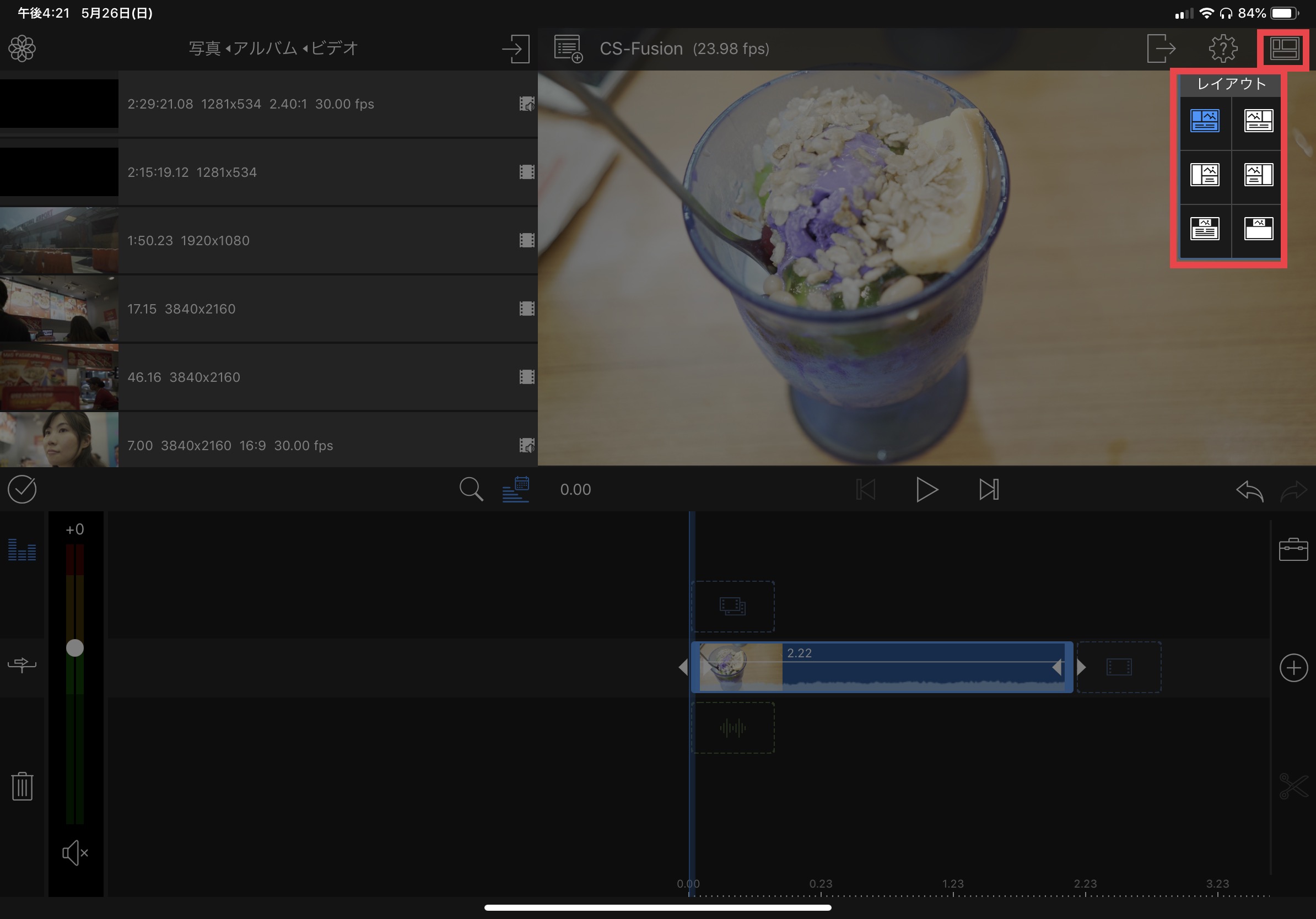Open the add project list icon

click(568, 48)
